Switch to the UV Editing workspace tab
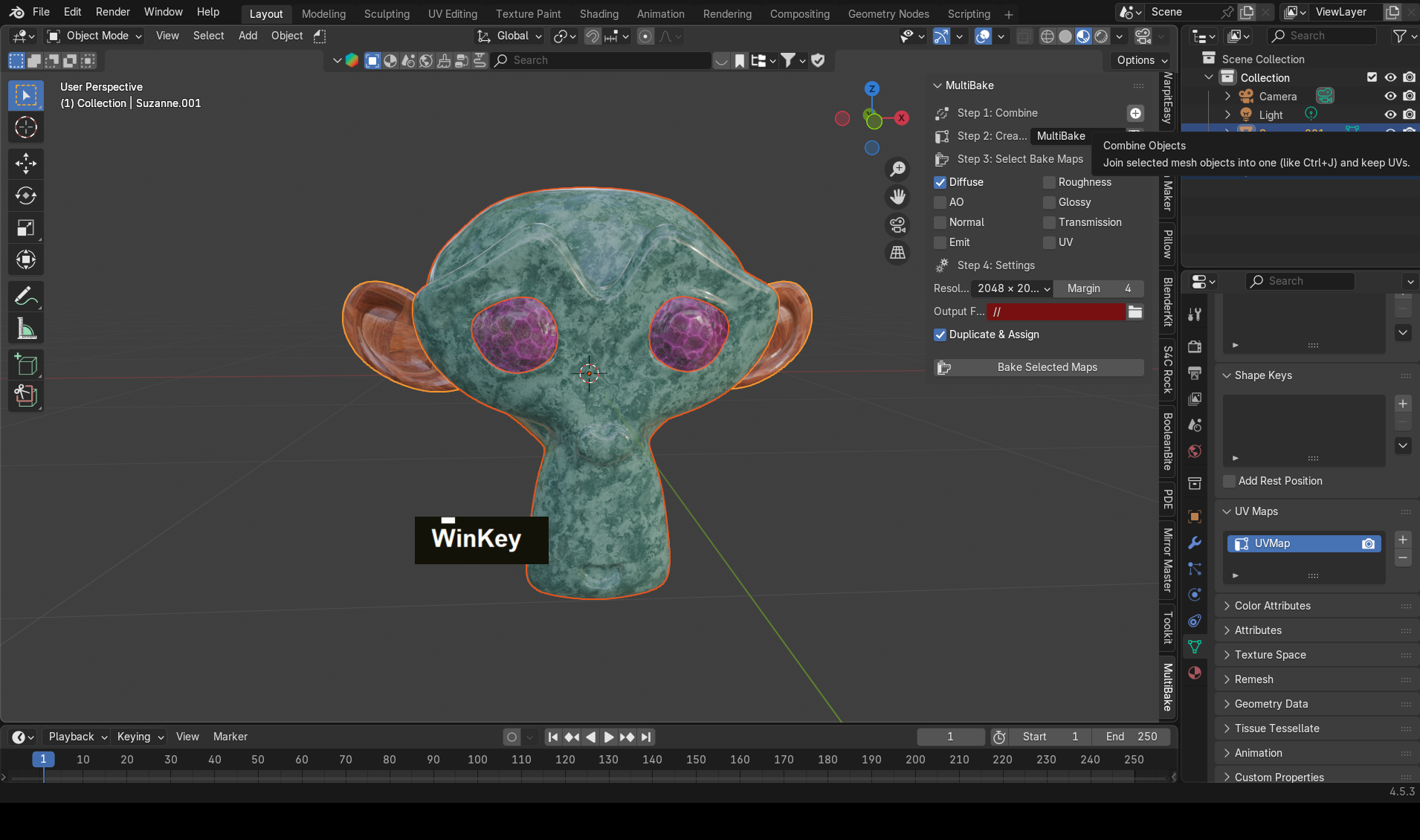The image size is (1420, 840). pos(453,14)
